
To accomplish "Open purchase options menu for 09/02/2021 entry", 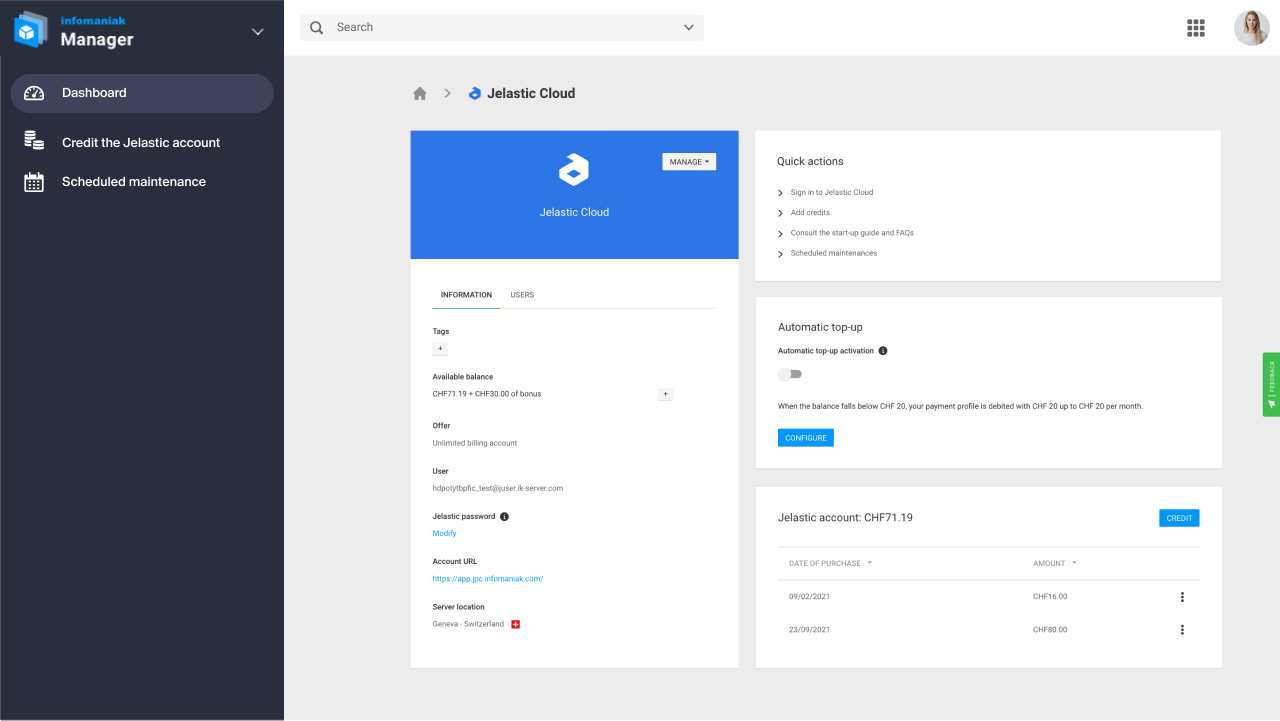I will pos(1182,596).
